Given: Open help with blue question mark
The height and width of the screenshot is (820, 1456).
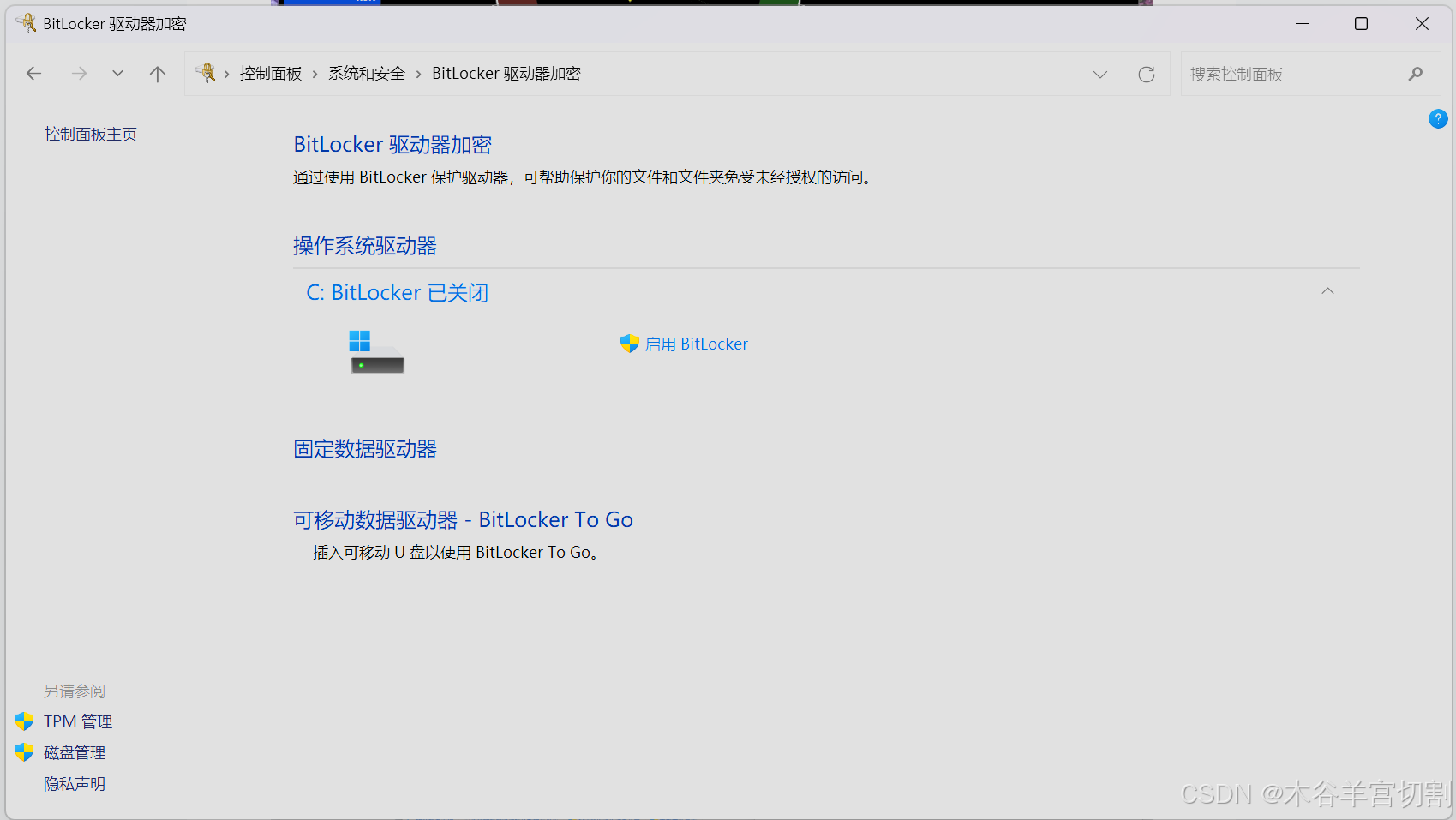Looking at the screenshot, I should (1438, 119).
